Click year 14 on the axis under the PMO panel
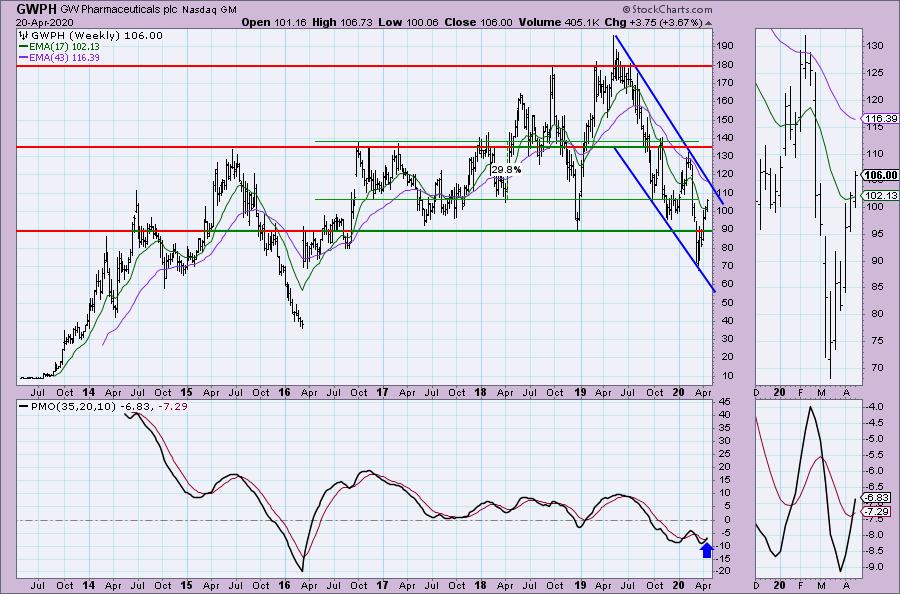Image resolution: width=900 pixels, height=594 pixels. coord(88,585)
